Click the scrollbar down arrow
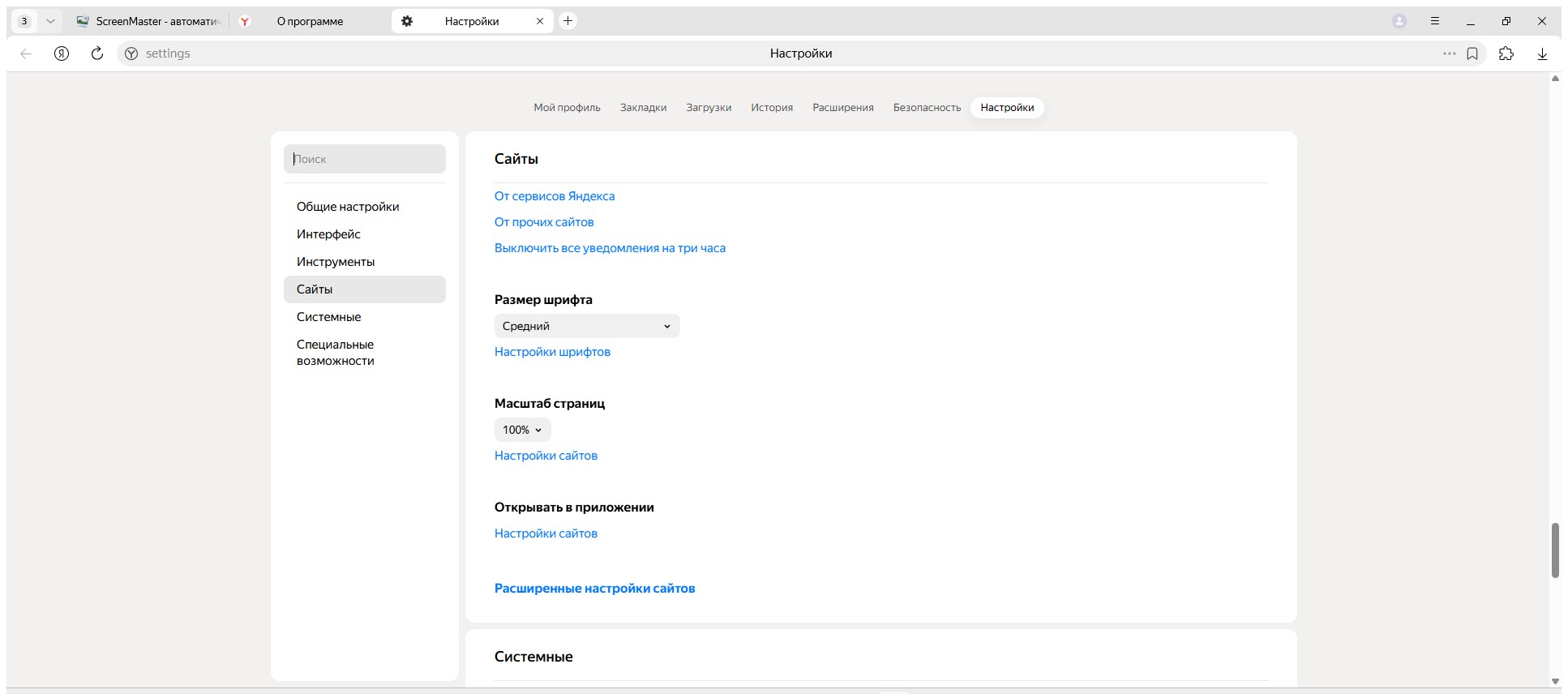The height and width of the screenshot is (694, 1568). (1555, 682)
